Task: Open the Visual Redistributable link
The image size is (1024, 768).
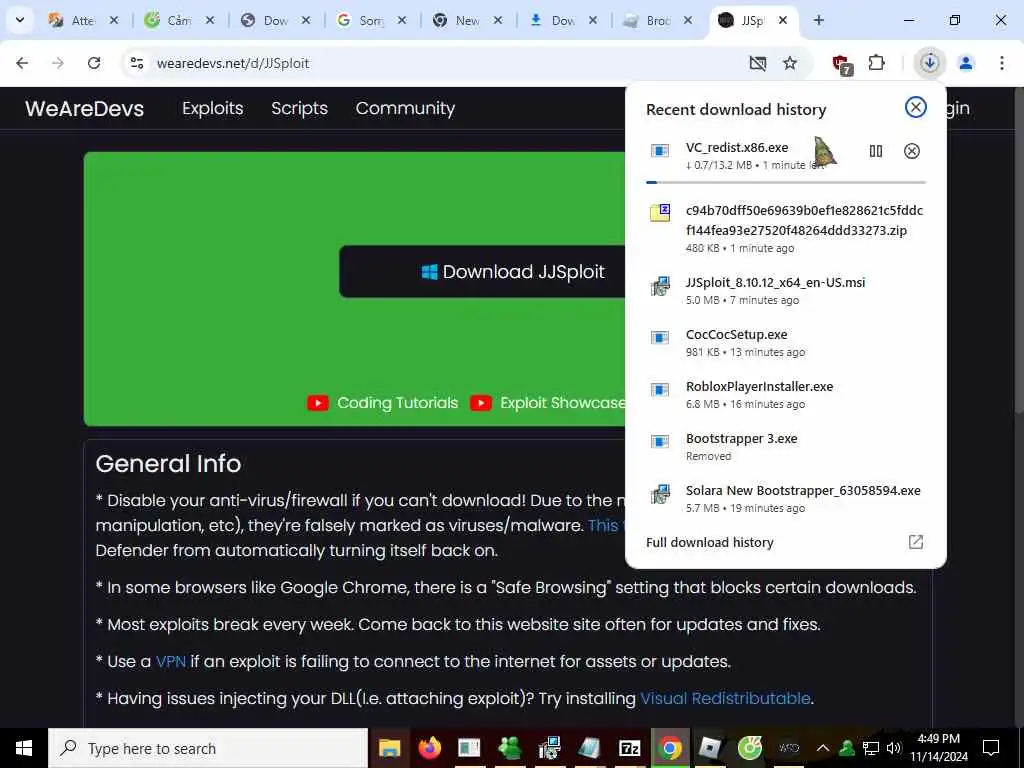Action: (x=725, y=698)
